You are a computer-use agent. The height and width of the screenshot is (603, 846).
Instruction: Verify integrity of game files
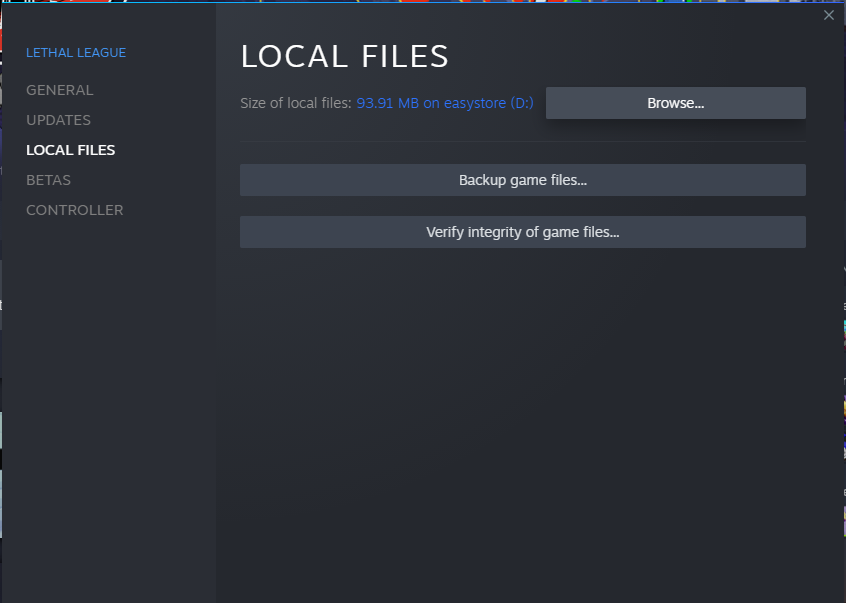[522, 232]
